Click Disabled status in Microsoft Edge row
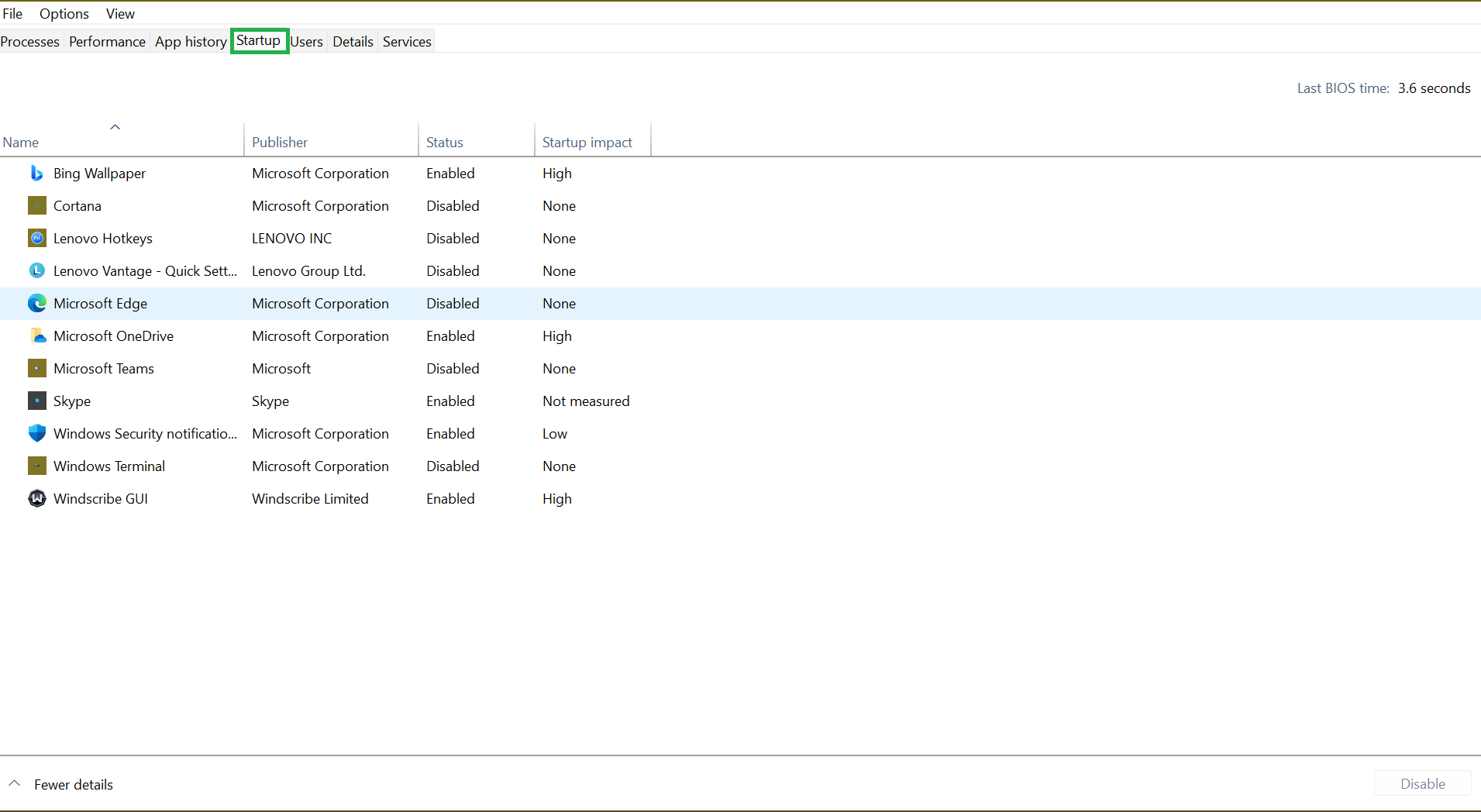Viewport: 1481px width, 812px height. pos(453,303)
